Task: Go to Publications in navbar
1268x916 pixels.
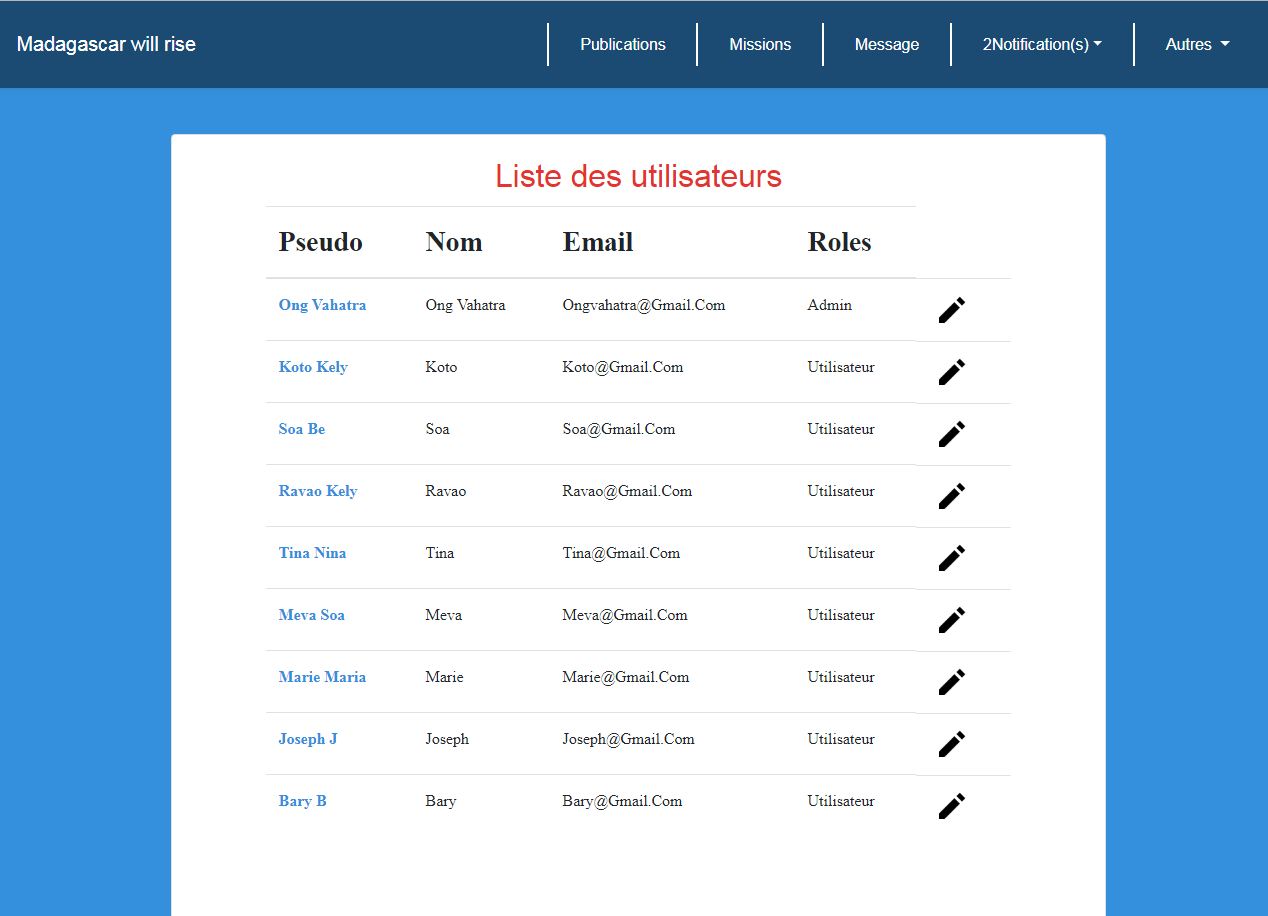Action: 622,44
